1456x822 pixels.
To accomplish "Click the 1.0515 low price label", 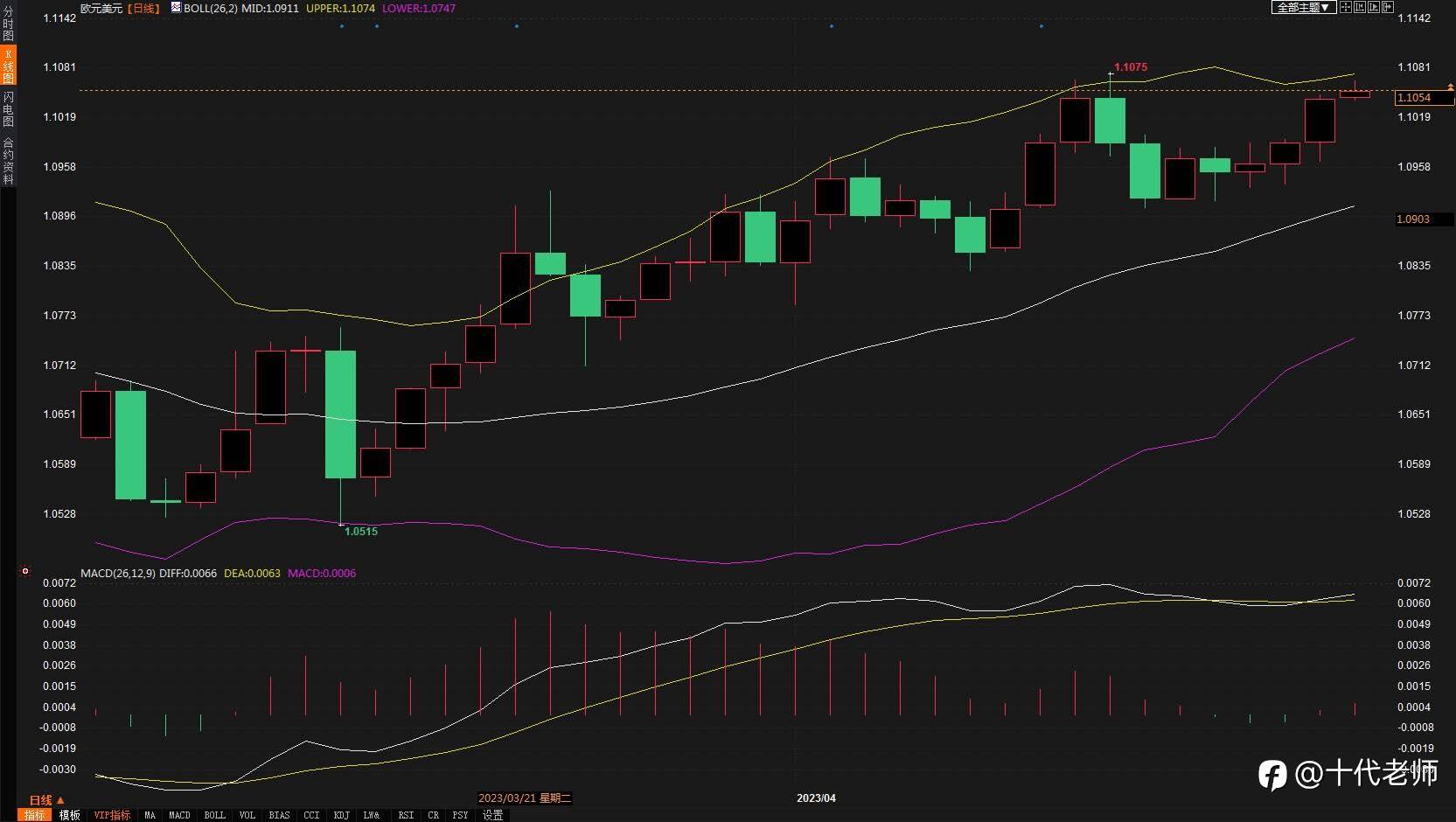I will point(361,532).
